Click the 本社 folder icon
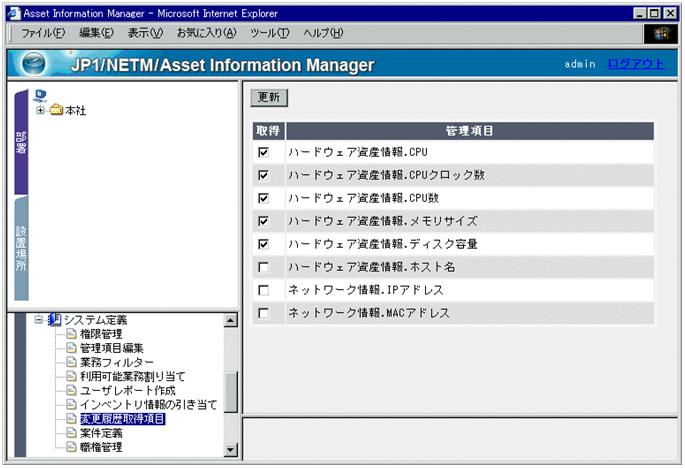This screenshot has height=468, width=685. [56, 110]
